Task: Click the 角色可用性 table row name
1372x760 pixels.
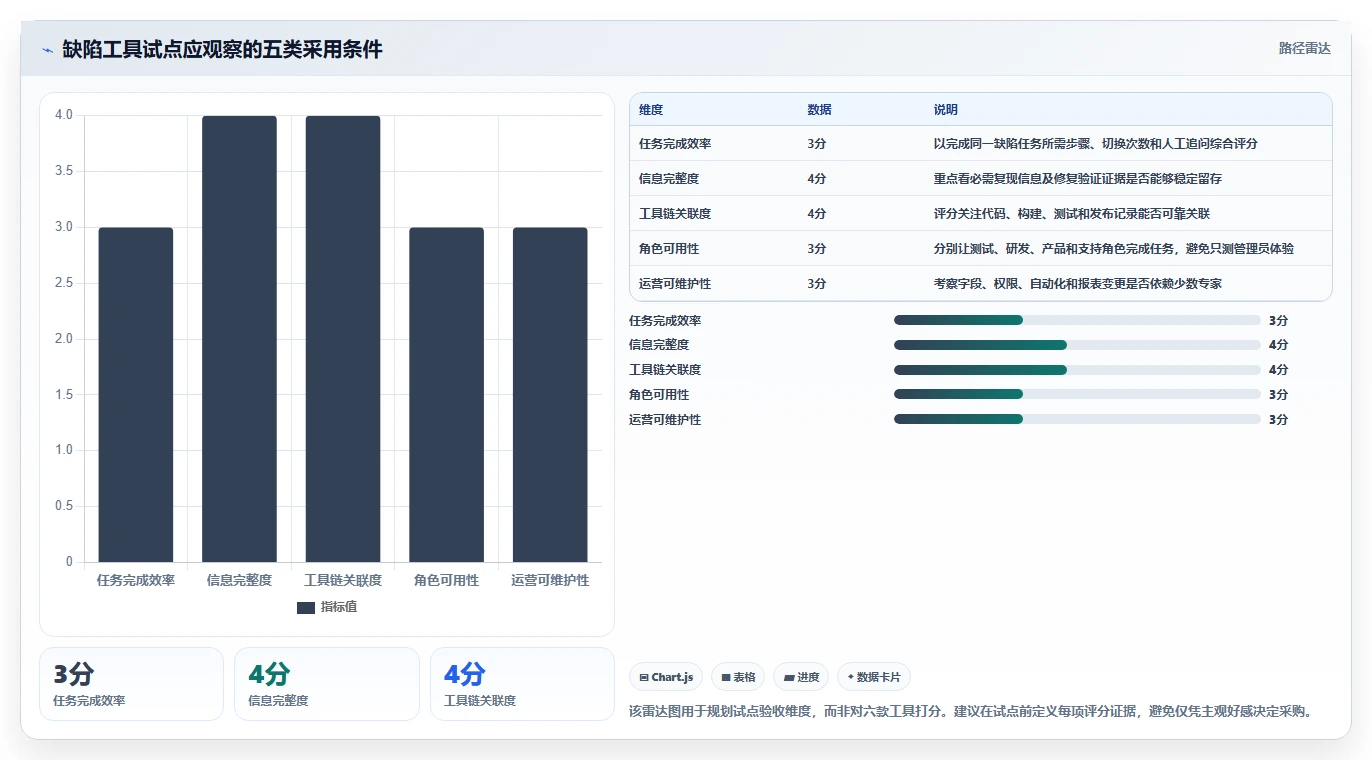Action: (669, 249)
